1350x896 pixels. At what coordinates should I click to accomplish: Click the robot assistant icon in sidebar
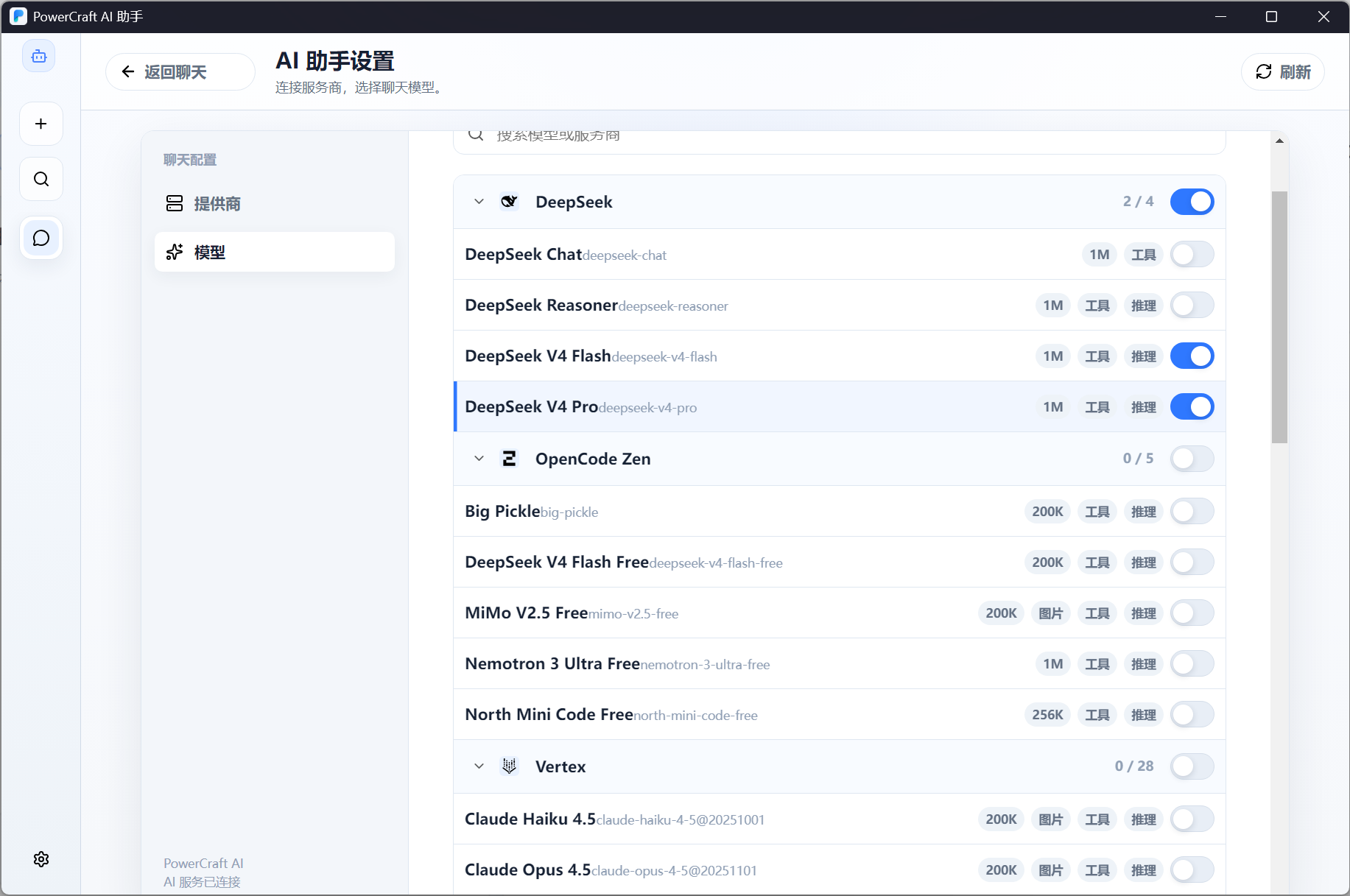pyautogui.click(x=39, y=56)
